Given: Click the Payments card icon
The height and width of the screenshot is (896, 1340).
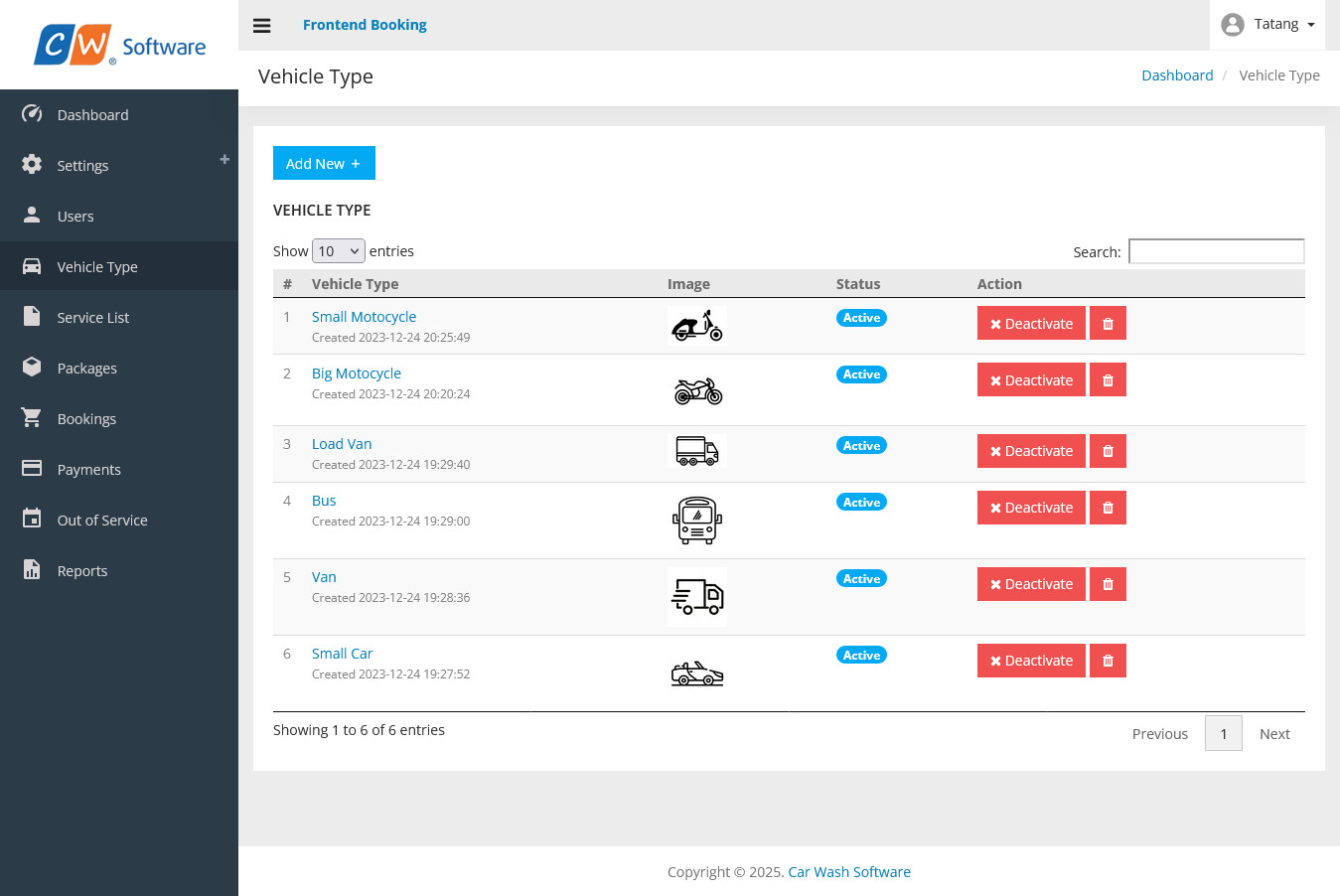Looking at the screenshot, I should 30,469.
